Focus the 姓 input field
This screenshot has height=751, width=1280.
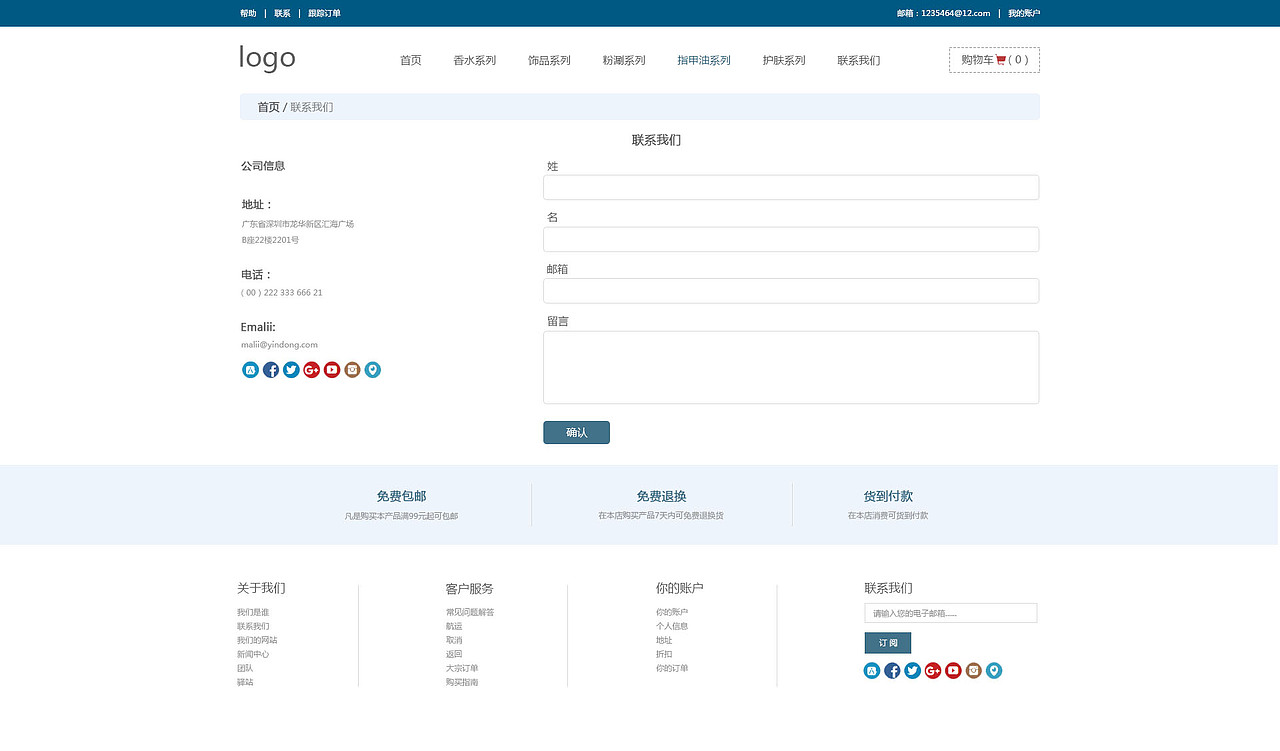click(791, 187)
